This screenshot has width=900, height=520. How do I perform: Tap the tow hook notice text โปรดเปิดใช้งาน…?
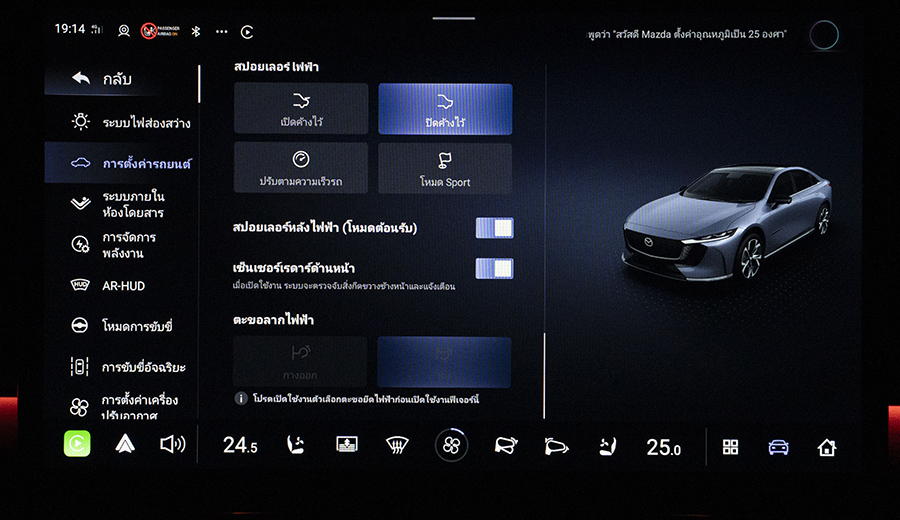click(366, 399)
